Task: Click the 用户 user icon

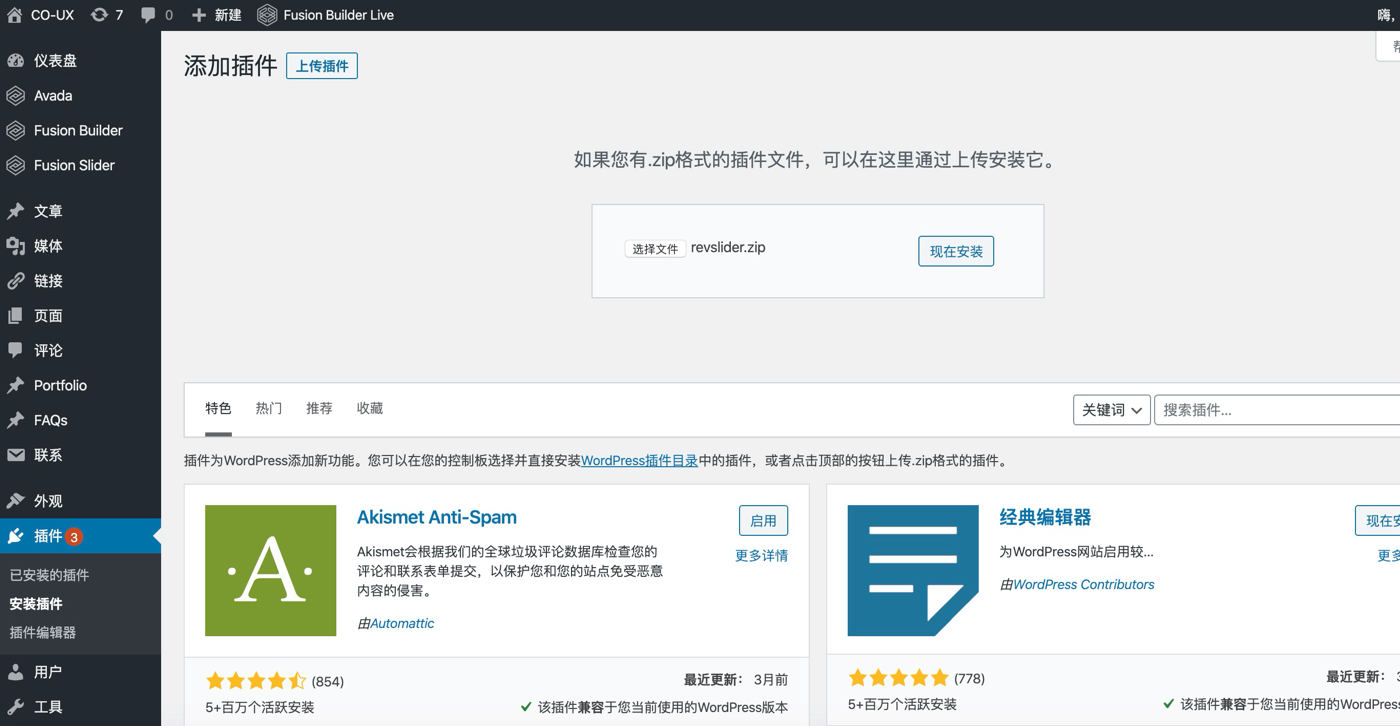Action: (15, 672)
